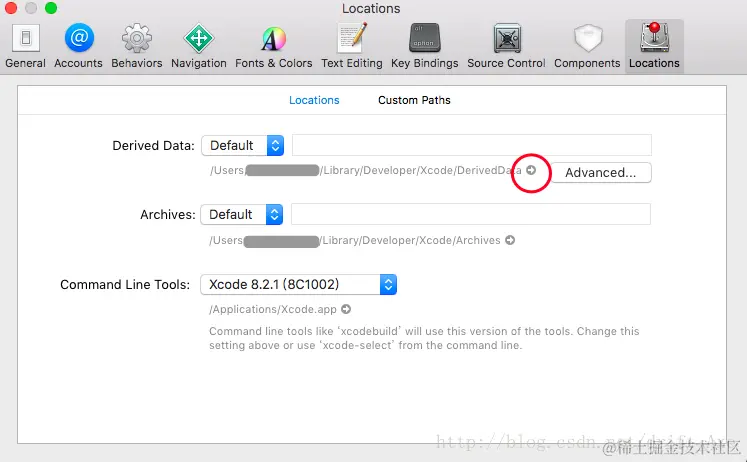Click the DerivedData path text

coord(365,170)
